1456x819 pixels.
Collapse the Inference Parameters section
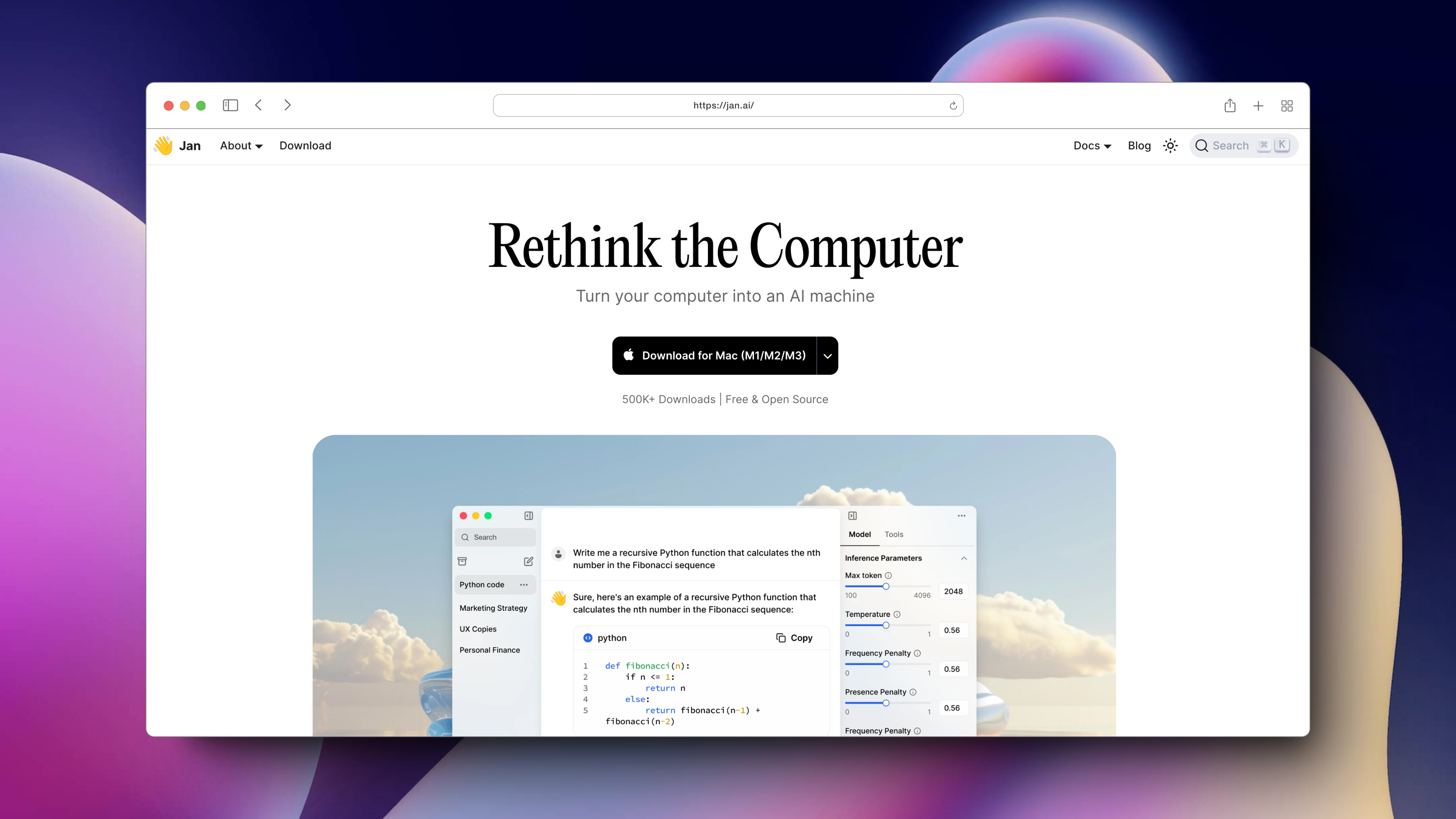tap(963, 557)
